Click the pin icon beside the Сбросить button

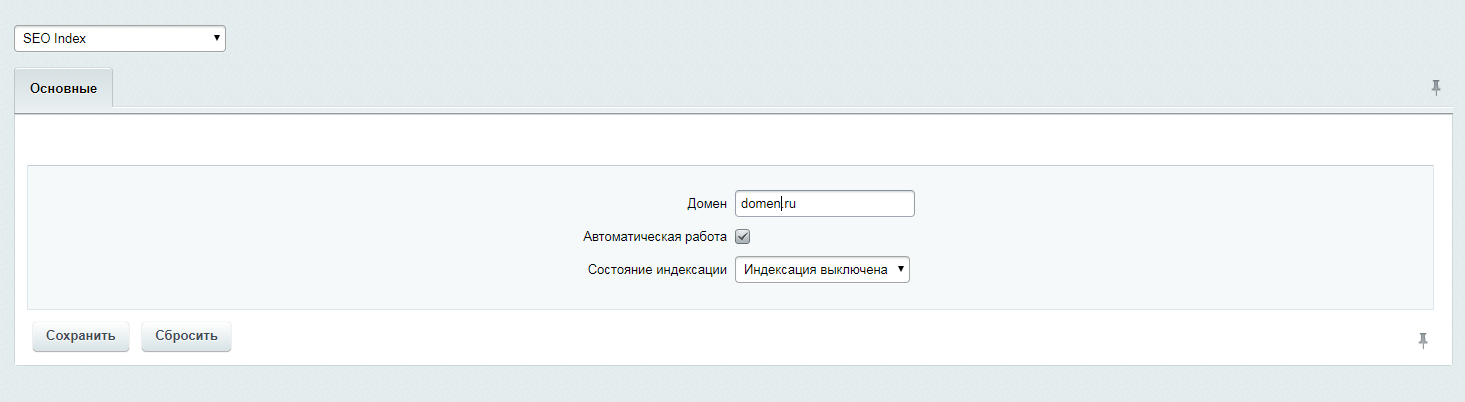point(1423,341)
